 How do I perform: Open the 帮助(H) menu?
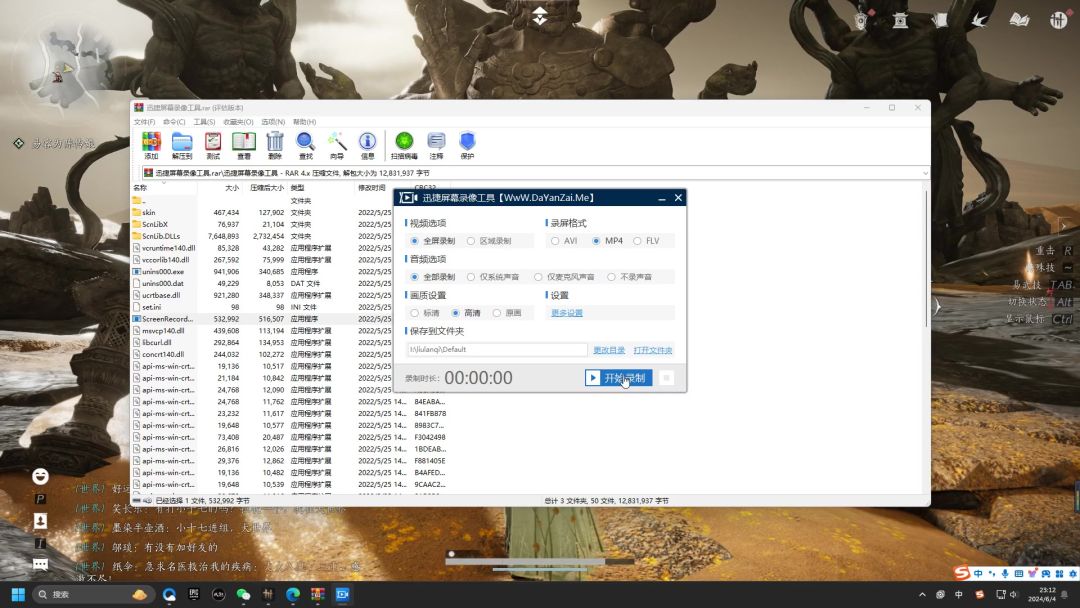(x=304, y=122)
